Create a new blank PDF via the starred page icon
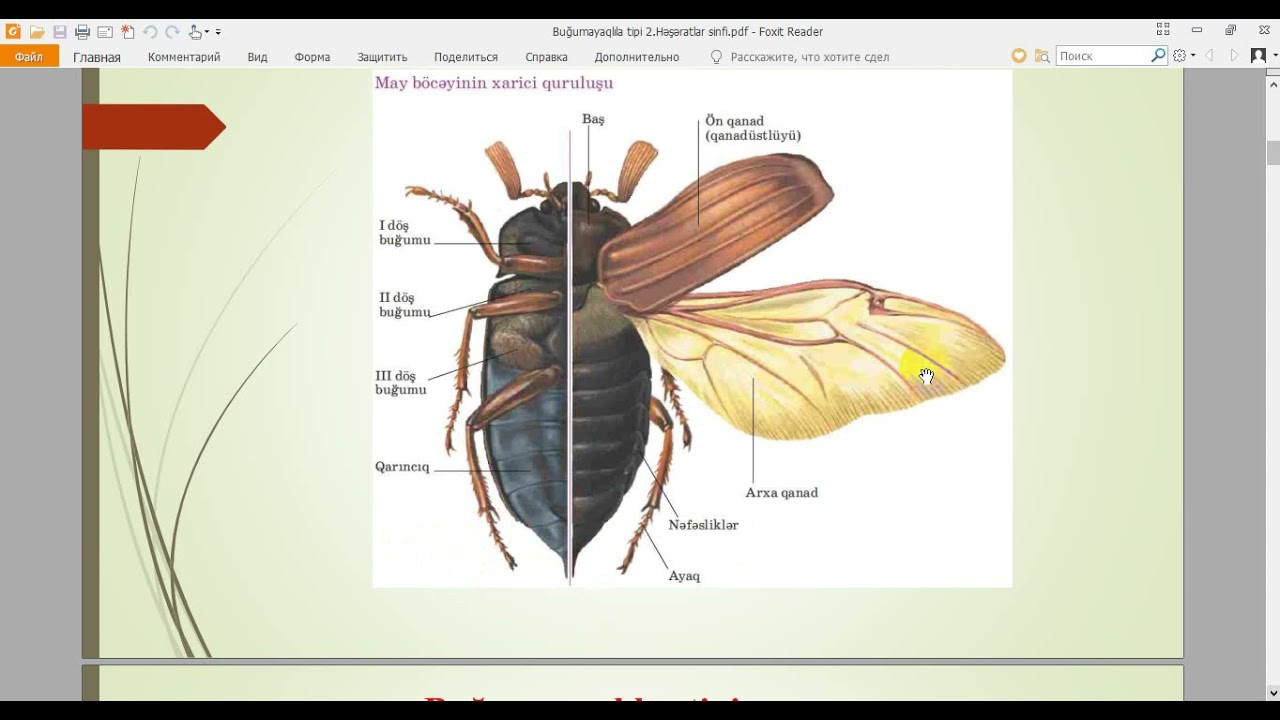This screenshot has width=1280, height=720. [x=128, y=32]
